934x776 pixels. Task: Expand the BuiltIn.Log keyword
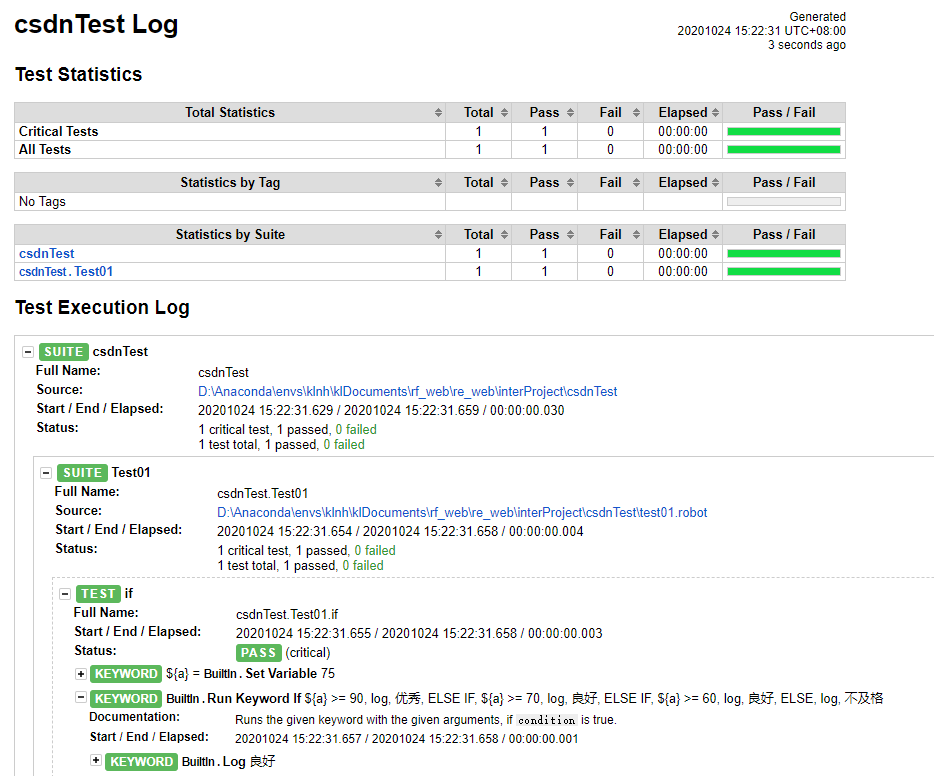[x=96, y=760]
